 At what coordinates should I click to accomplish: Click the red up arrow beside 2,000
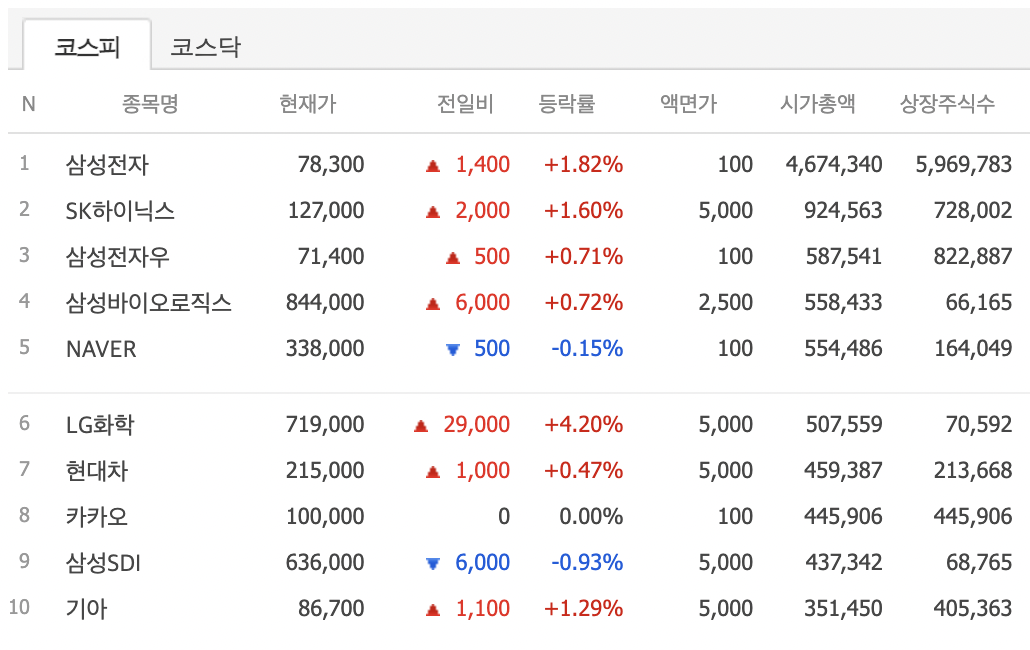coord(433,212)
